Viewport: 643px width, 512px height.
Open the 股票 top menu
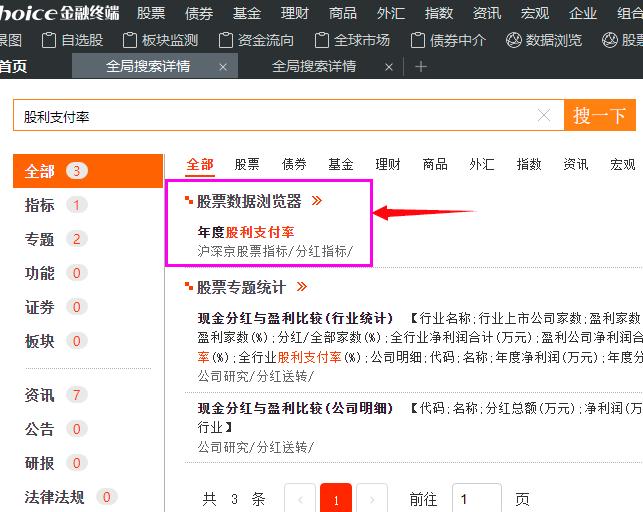coord(151,13)
